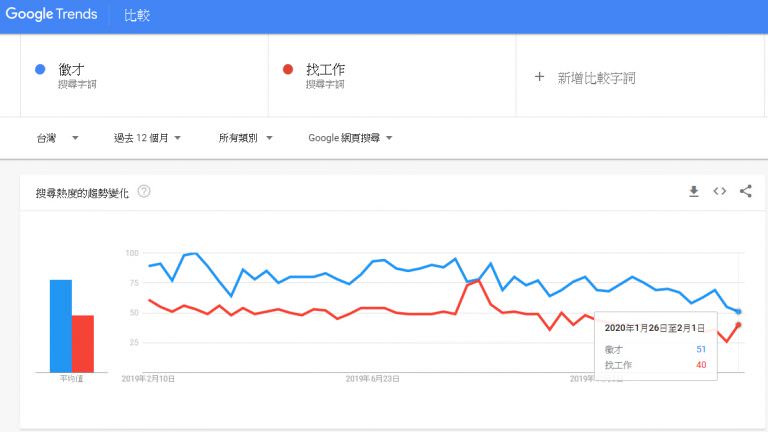Edit the 找工作 search term
768x432 pixels.
326,70
